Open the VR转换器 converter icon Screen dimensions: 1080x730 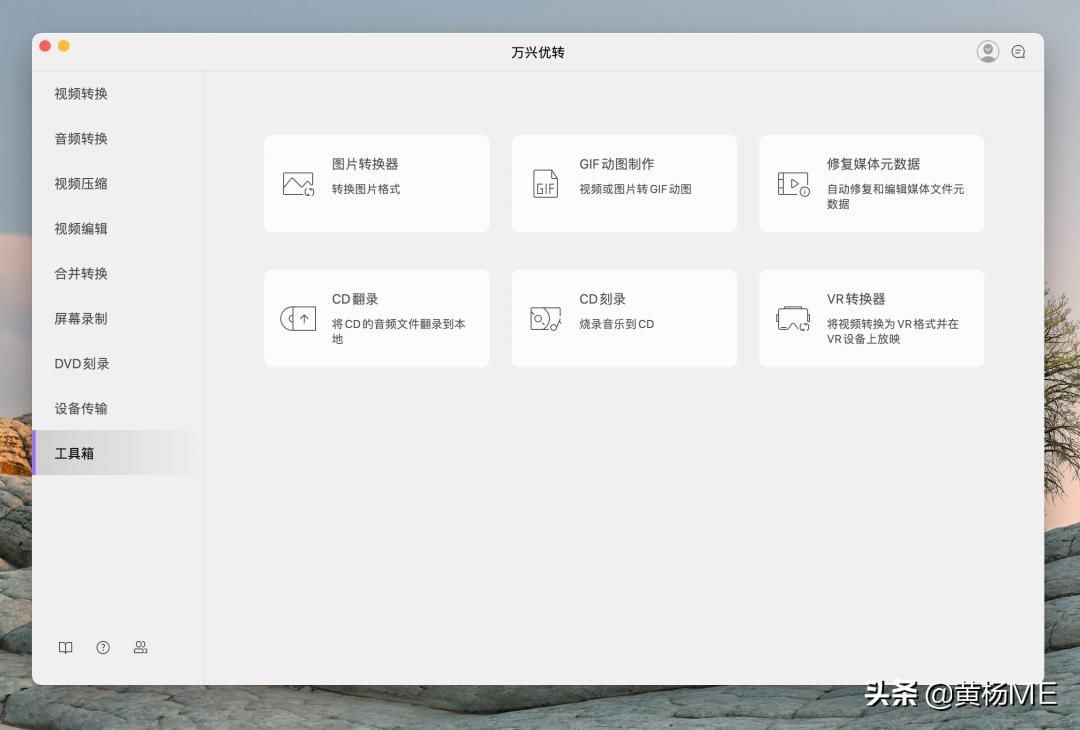point(793,318)
